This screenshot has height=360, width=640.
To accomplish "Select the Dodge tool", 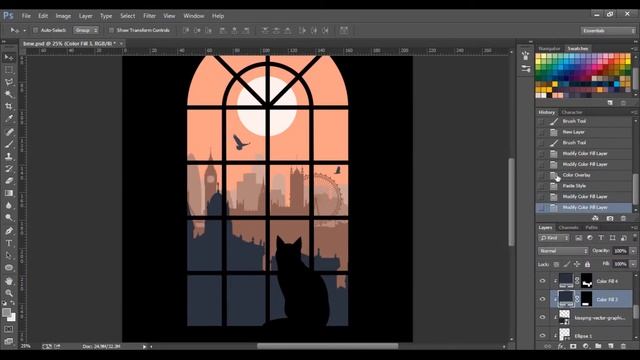I will point(9,217).
